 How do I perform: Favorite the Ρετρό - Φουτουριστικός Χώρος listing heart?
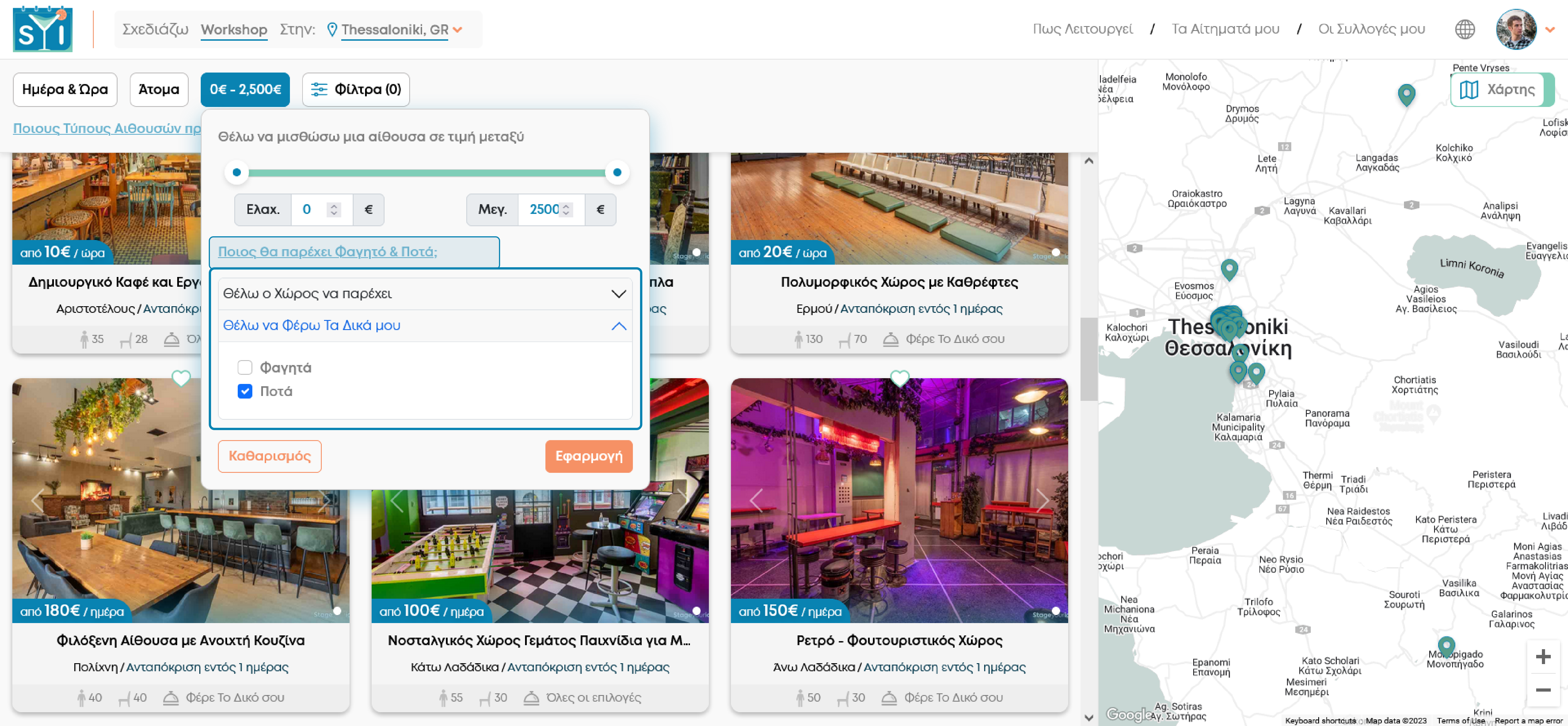click(x=899, y=378)
